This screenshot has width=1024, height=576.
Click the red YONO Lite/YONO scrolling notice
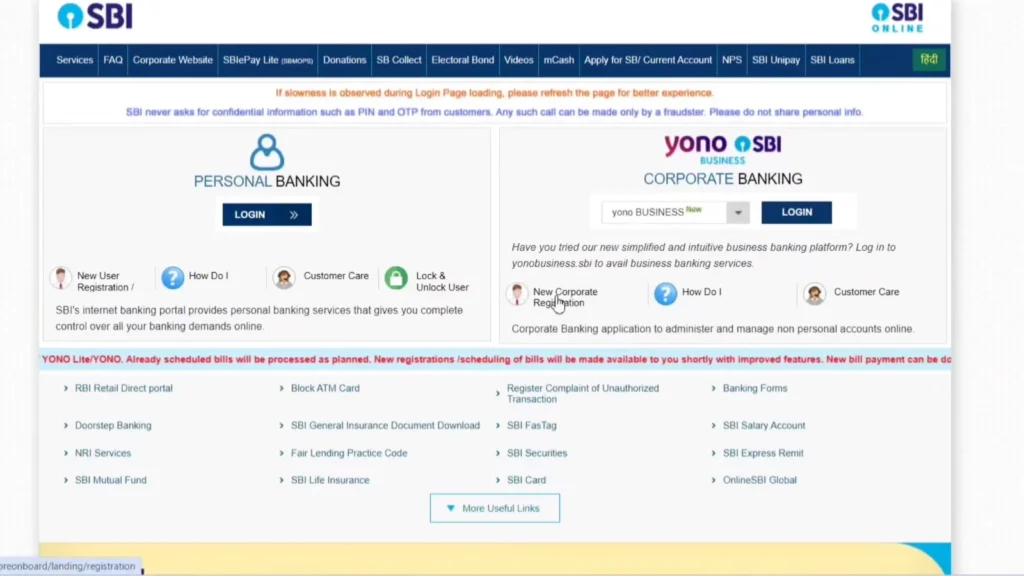point(495,359)
